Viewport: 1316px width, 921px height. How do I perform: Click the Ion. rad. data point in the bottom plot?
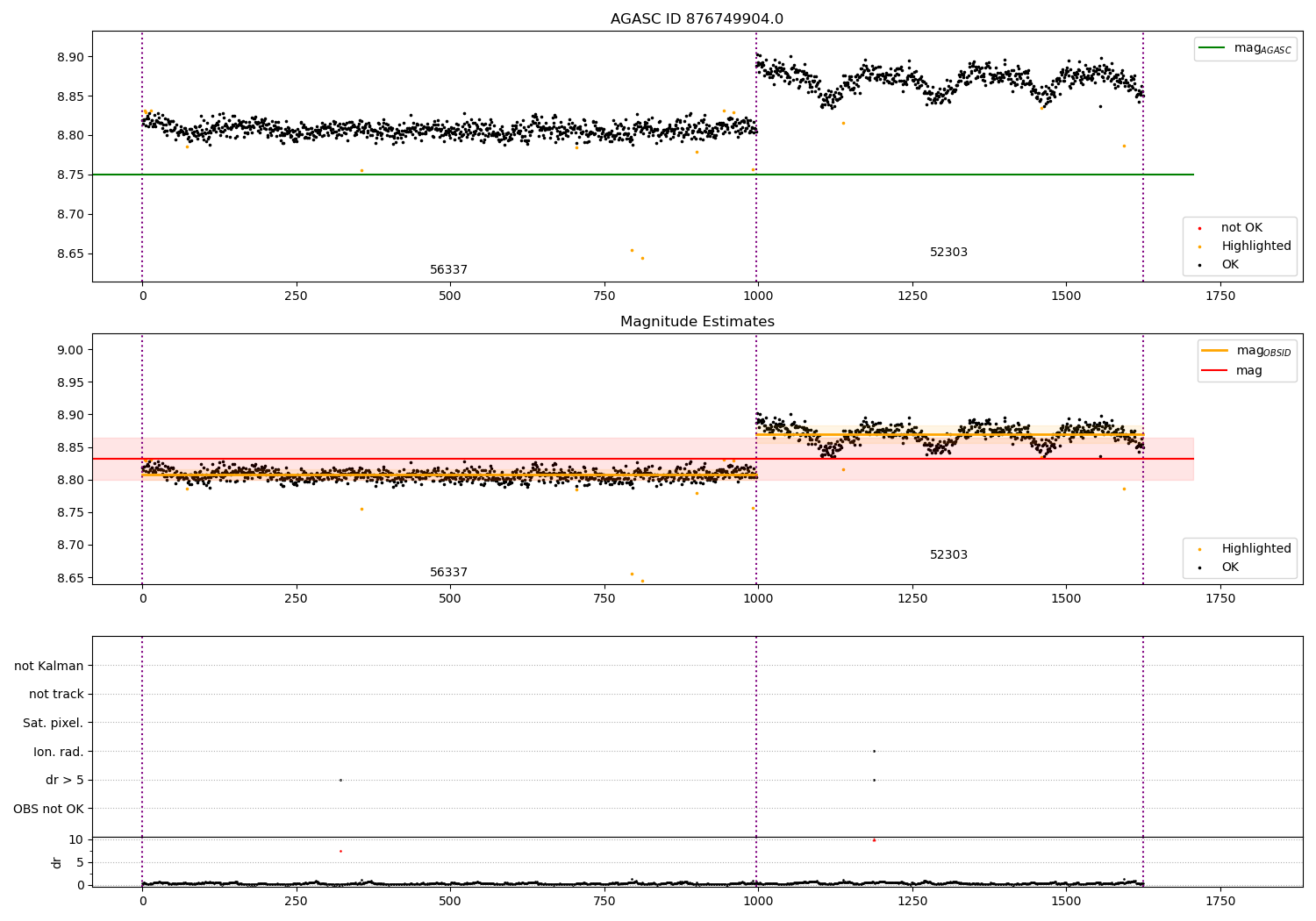(x=874, y=751)
